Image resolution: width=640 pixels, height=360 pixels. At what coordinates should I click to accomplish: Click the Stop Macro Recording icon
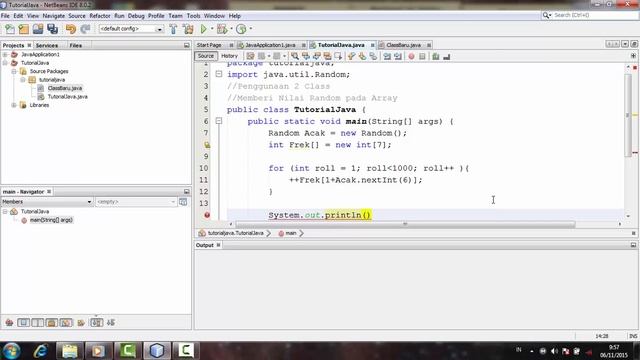point(422,56)
